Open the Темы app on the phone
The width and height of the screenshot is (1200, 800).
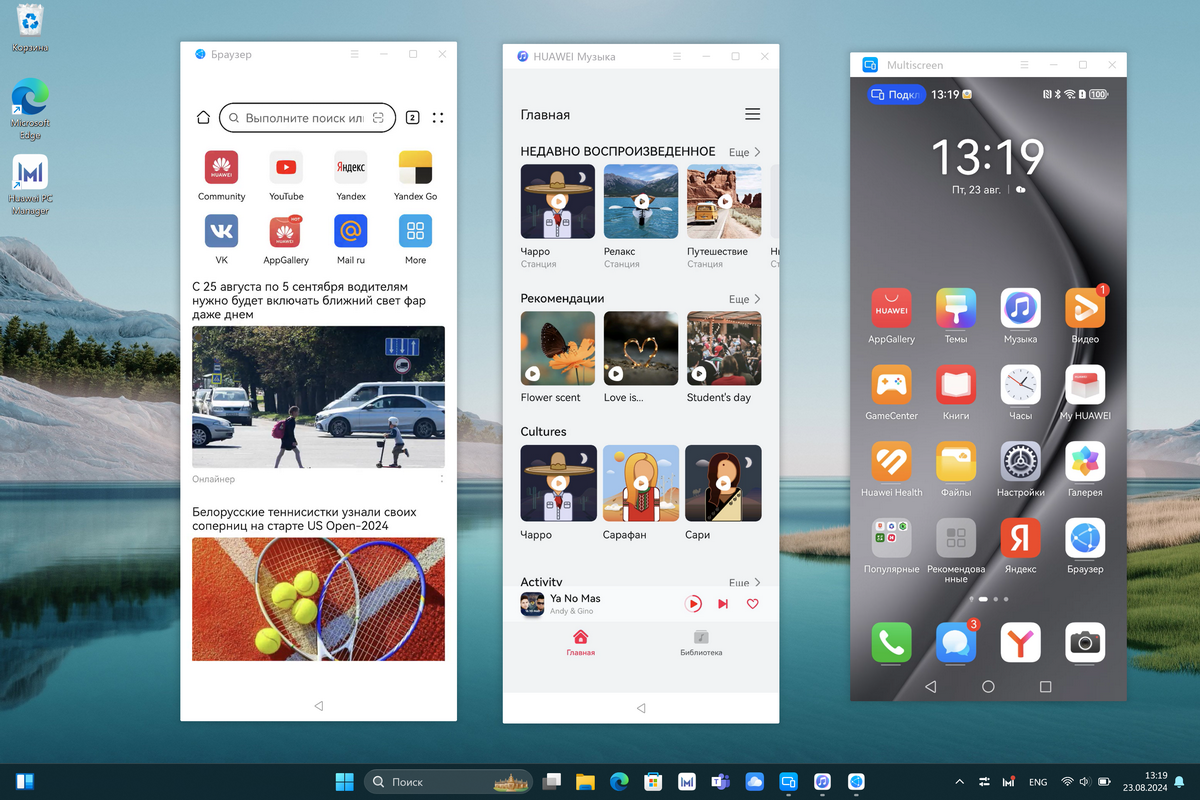956,308
